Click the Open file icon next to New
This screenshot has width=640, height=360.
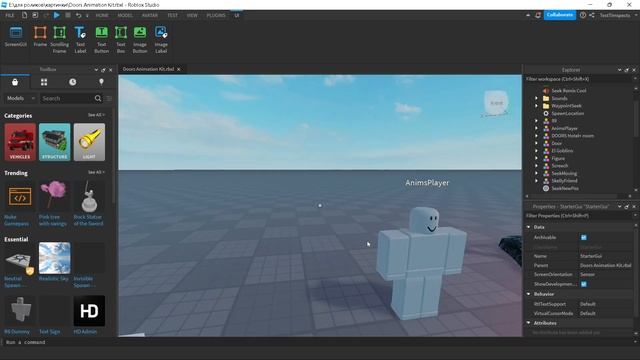click(35, 15)
